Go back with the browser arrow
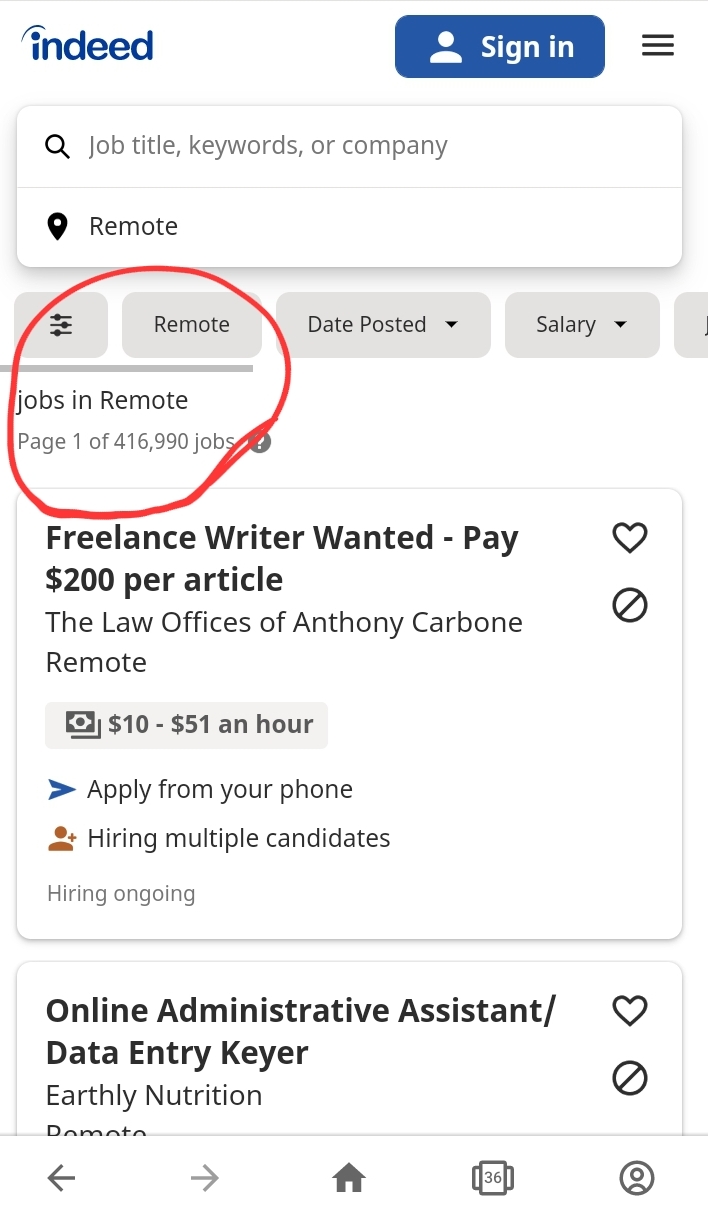 click(x=62, y=1178)
